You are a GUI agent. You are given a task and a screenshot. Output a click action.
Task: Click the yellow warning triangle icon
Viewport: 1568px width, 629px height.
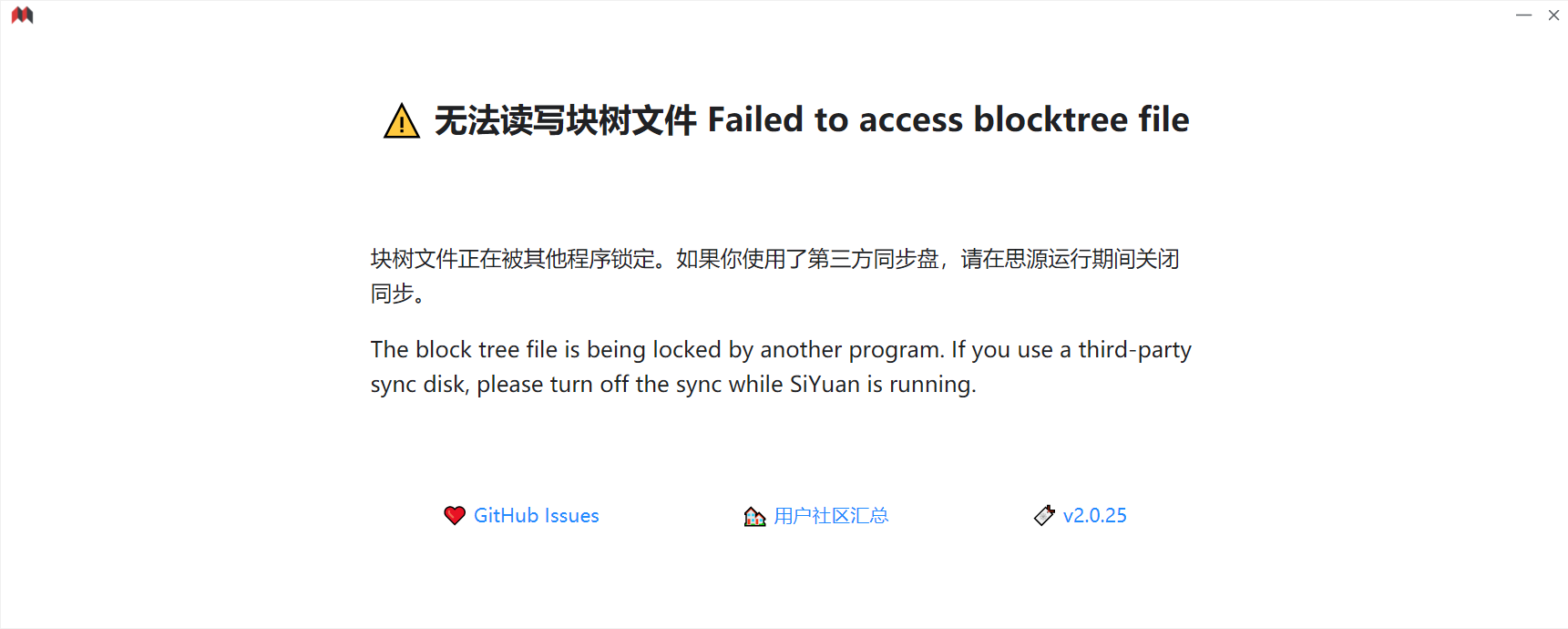click(401, 121)
